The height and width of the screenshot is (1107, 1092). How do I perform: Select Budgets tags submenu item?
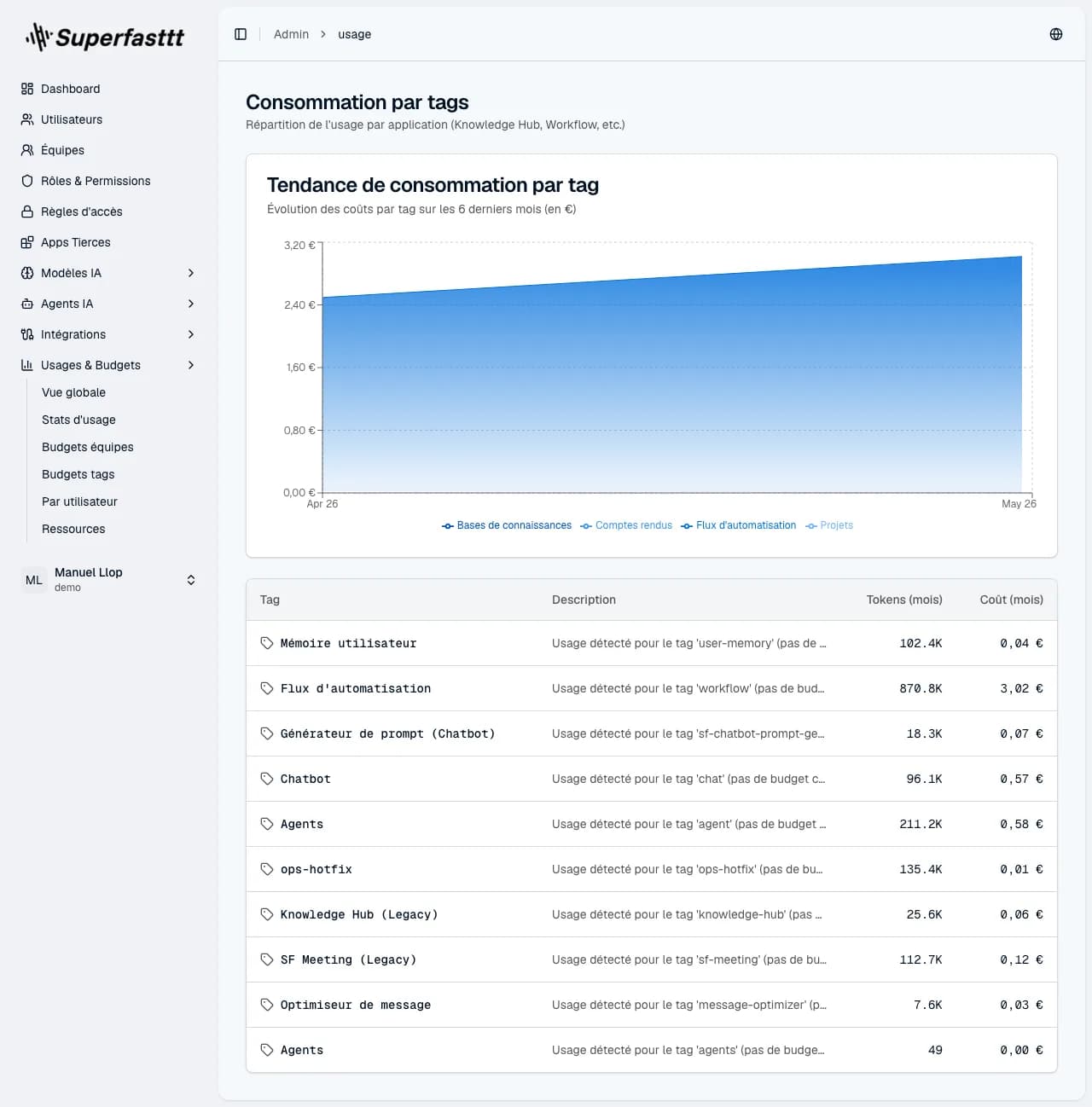point(78,474)
